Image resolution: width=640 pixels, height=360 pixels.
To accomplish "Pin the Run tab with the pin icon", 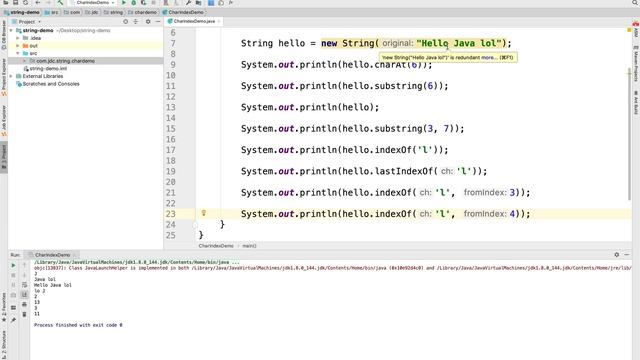I will (x=13, y=320).
